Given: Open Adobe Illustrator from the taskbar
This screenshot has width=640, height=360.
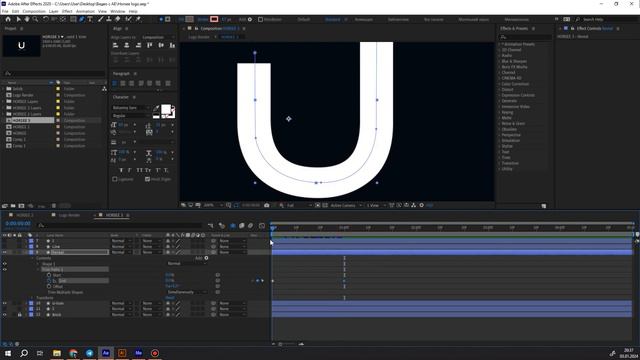Looking at the screenshot, I should click(122, 353).
